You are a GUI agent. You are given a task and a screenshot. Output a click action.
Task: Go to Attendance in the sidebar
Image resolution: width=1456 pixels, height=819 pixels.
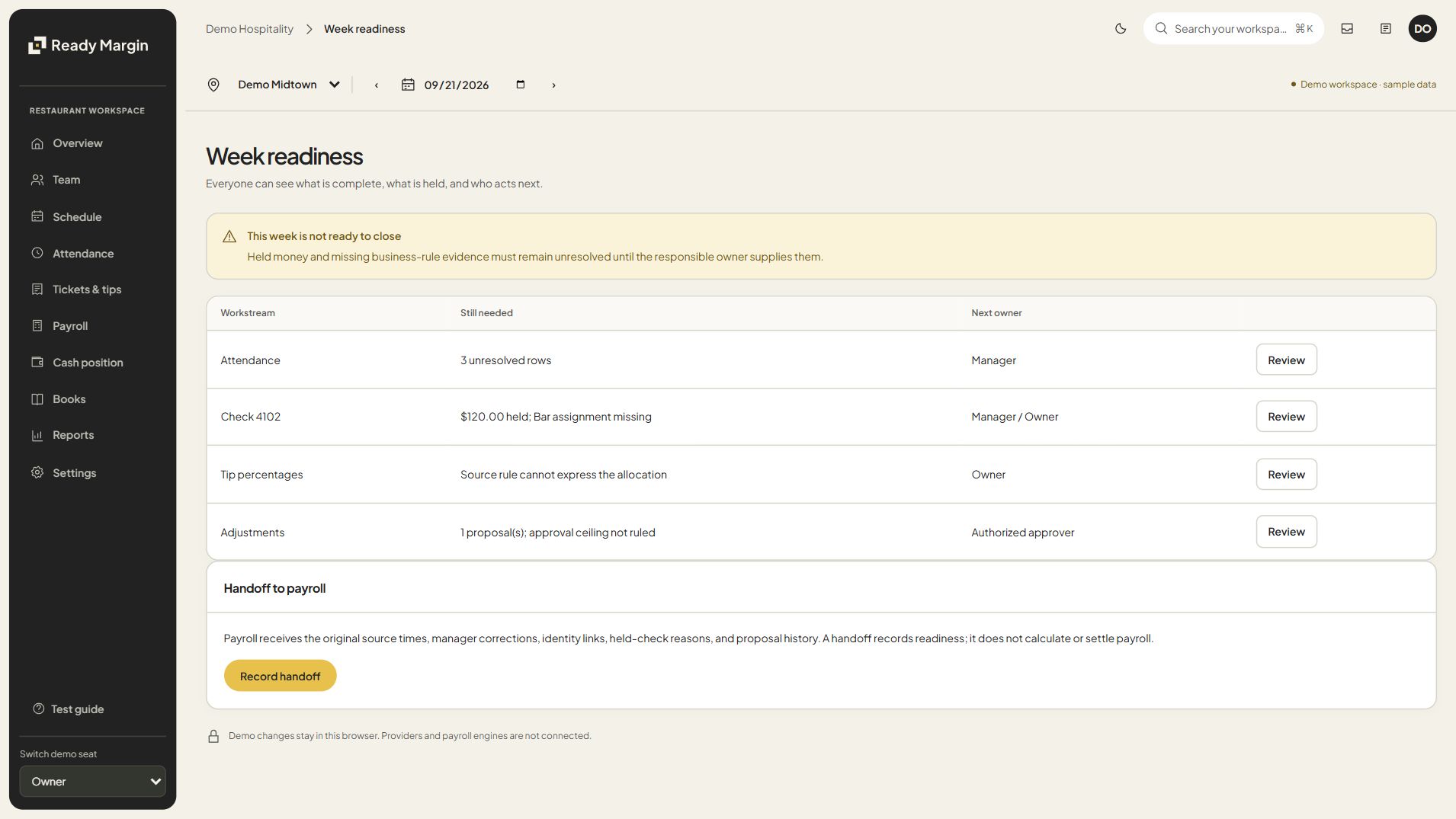tap(92, 253)
